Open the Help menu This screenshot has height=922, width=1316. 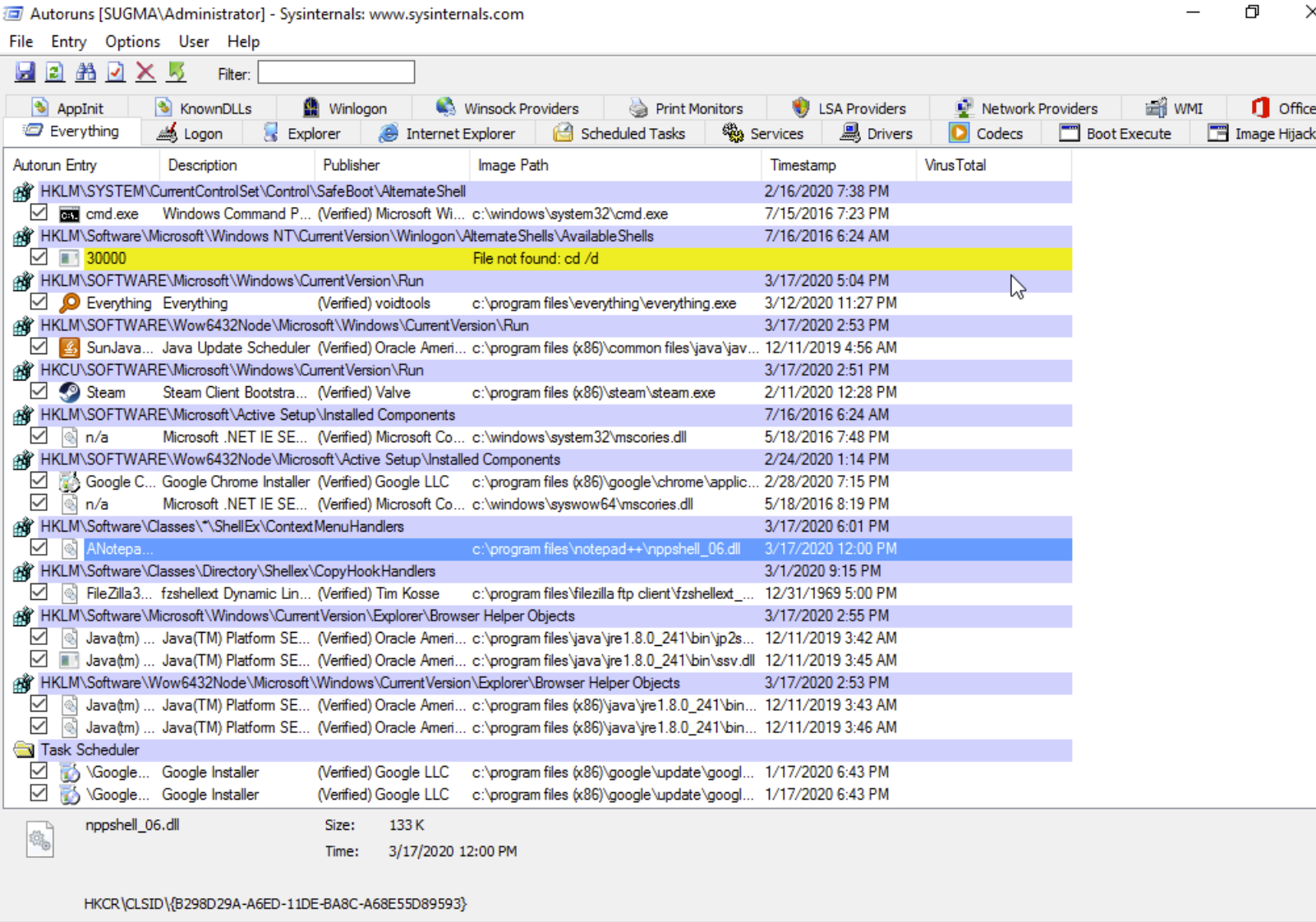(243, 42)
